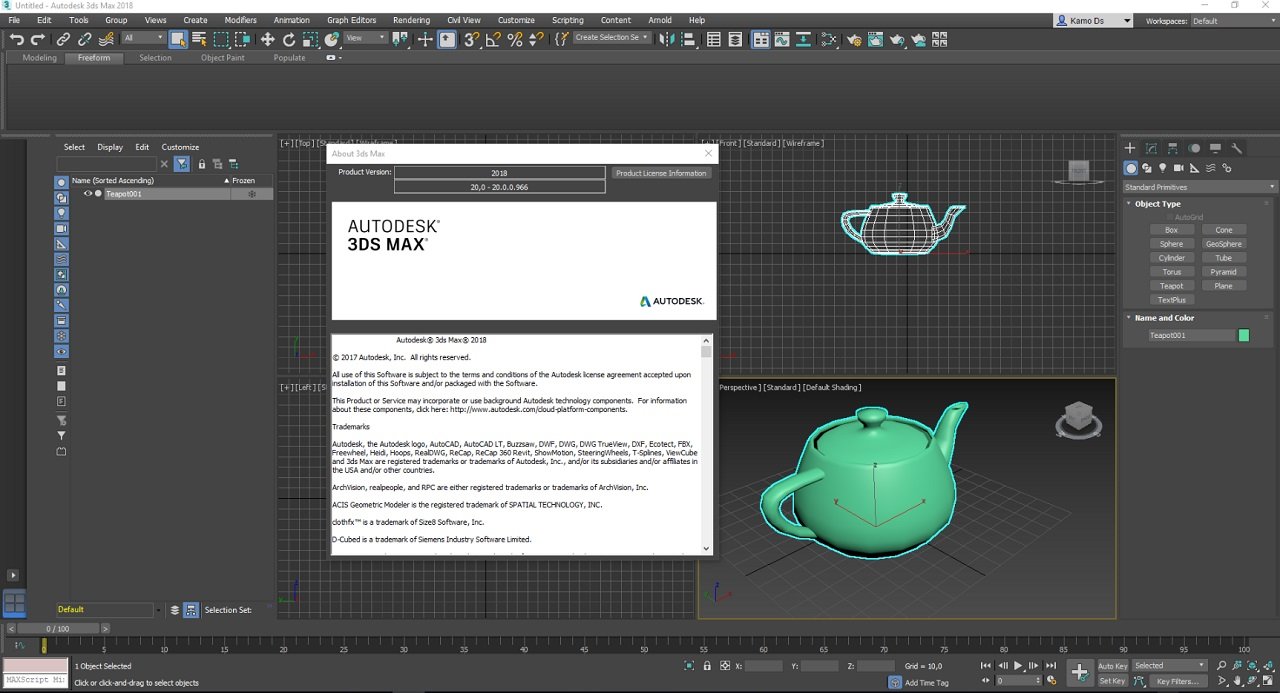
Task: Open the Curve Editor icon
Action: pyautogui.click(x=781, y=40)
